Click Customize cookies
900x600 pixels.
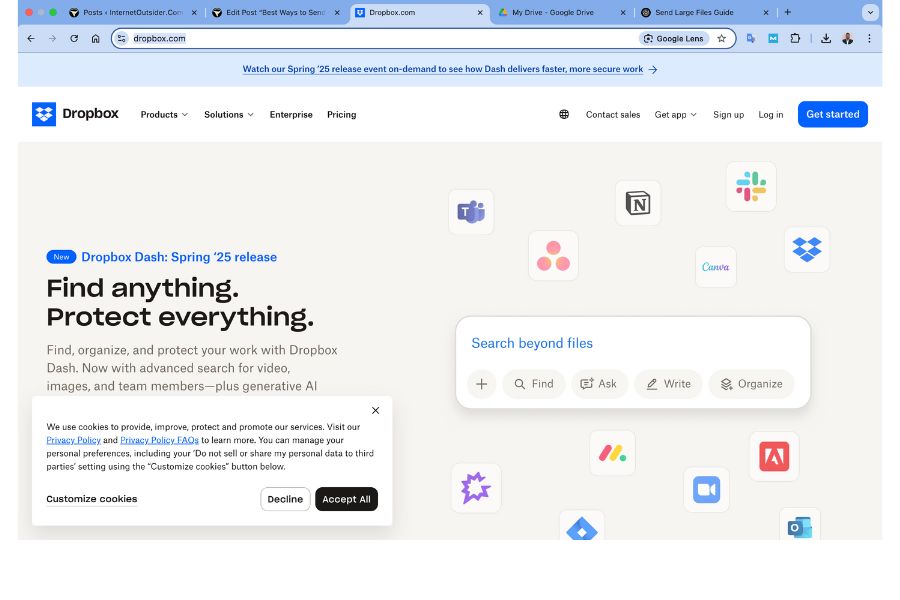92,499
